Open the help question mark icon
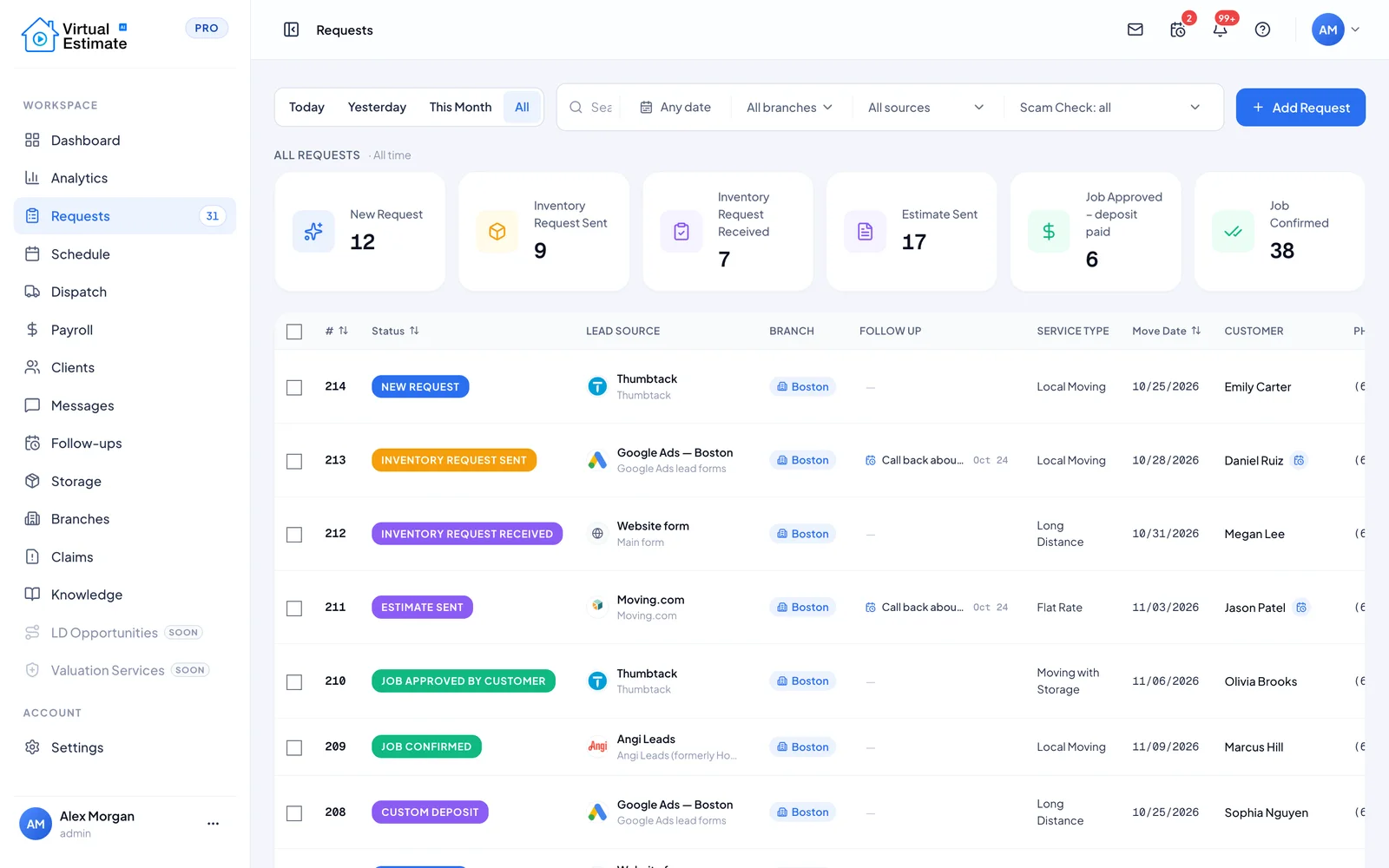Viewport: 1389px width, 868px height. pyautogui.click(x=1262, y=30)
